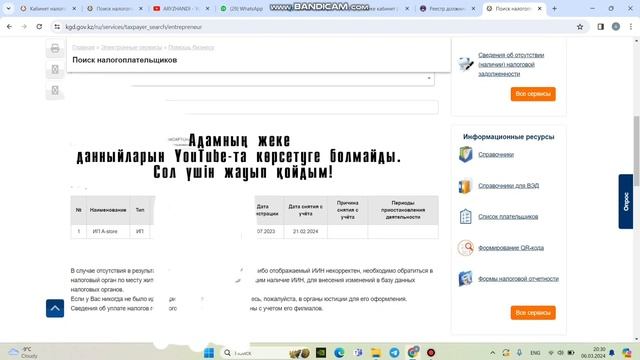Click the Список плательщиков icon
640x360 pixels.
click(x=465, y=217)
